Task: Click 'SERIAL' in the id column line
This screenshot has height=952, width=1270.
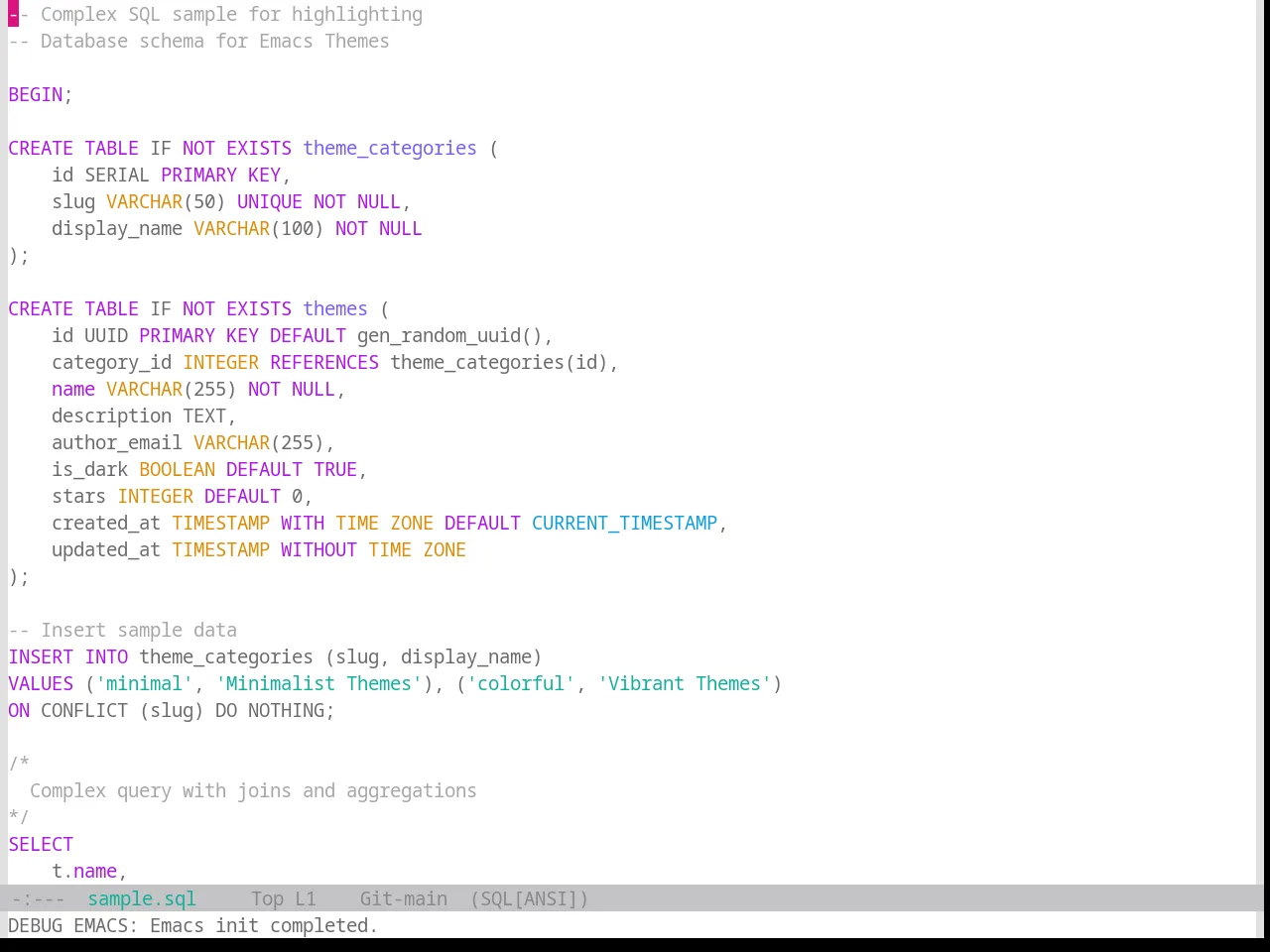Action: click(117, 175)
